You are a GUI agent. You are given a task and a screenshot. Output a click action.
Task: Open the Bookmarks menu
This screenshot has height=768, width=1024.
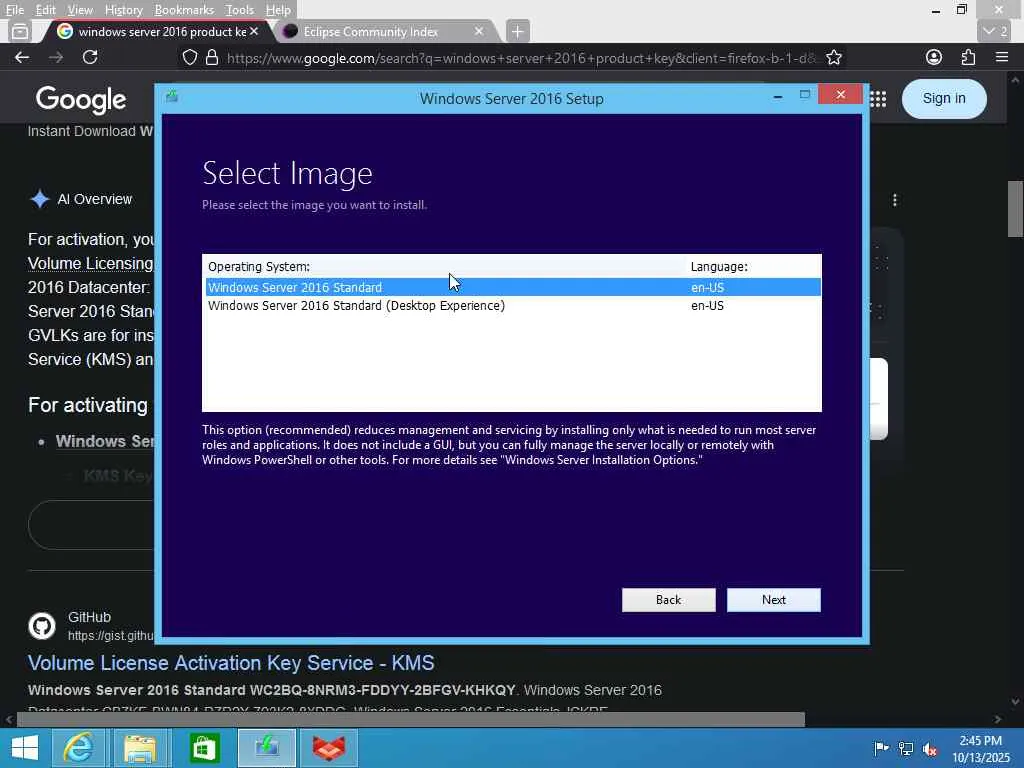184,10
